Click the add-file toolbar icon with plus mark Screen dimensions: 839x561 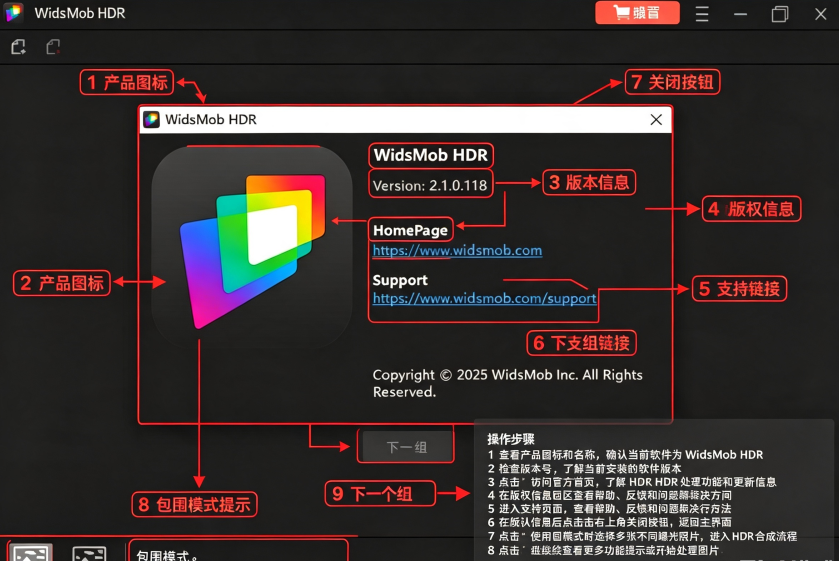pos(19,47)
